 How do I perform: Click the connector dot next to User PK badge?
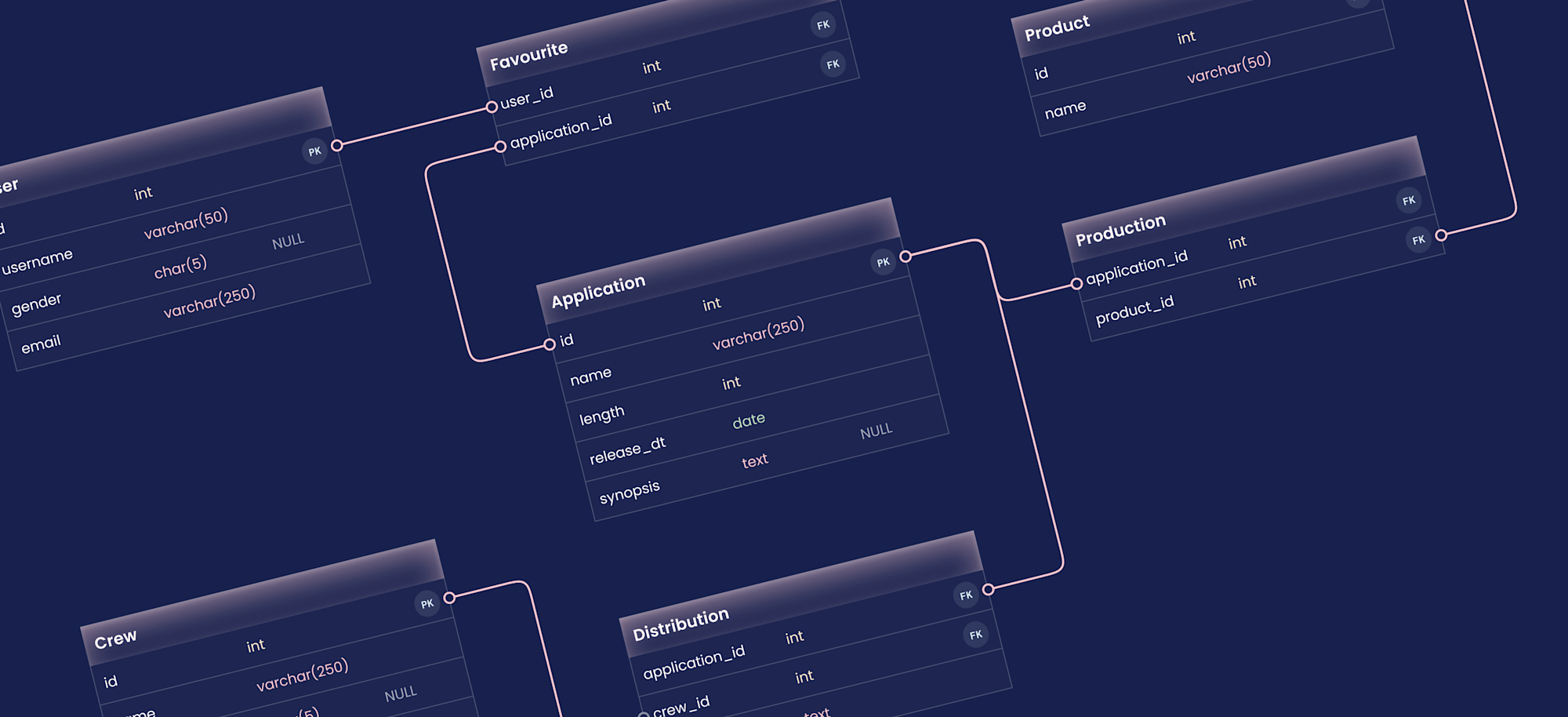tap(337, 145)
